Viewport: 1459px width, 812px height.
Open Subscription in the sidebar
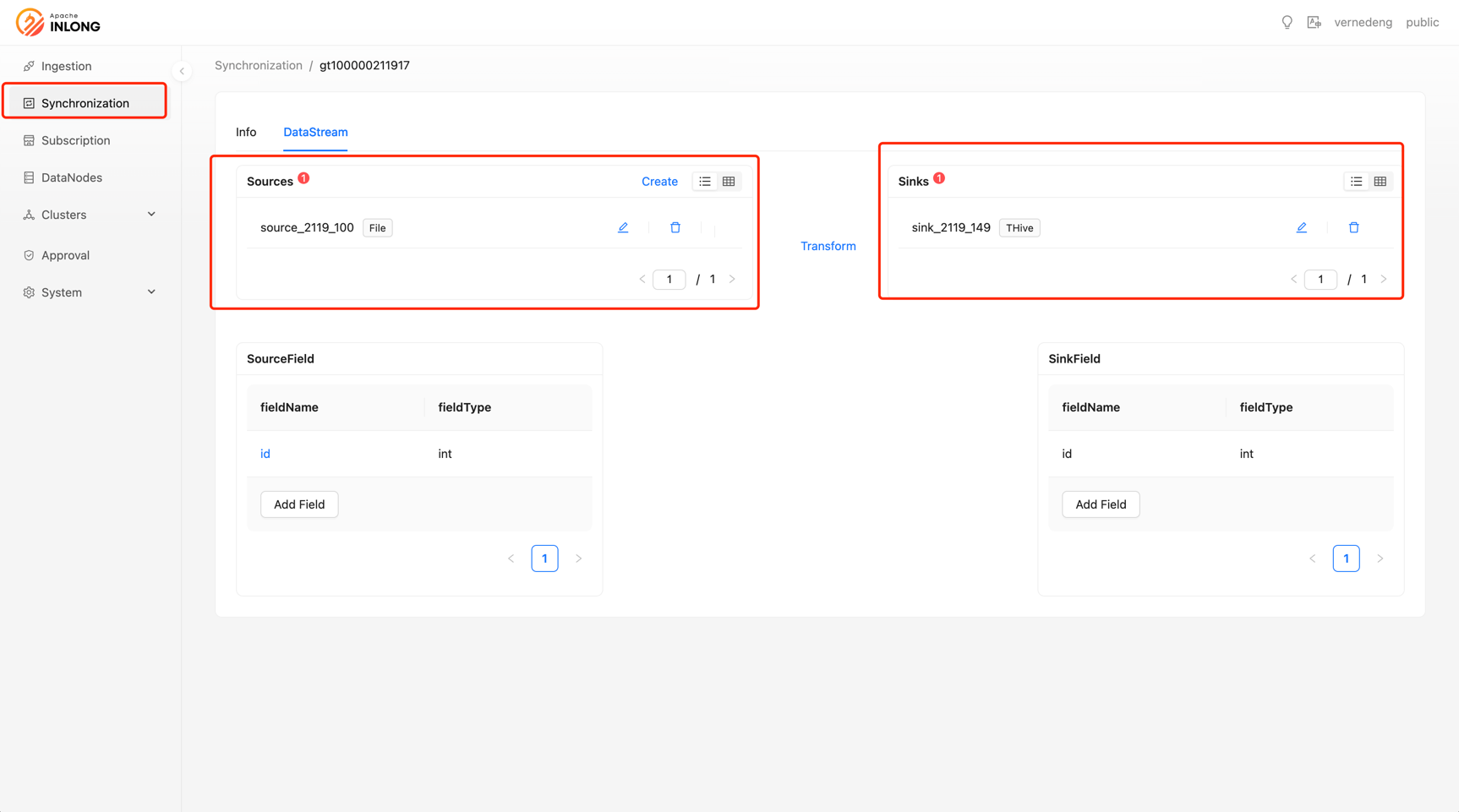pyautogui.click(x=75, y=140)
